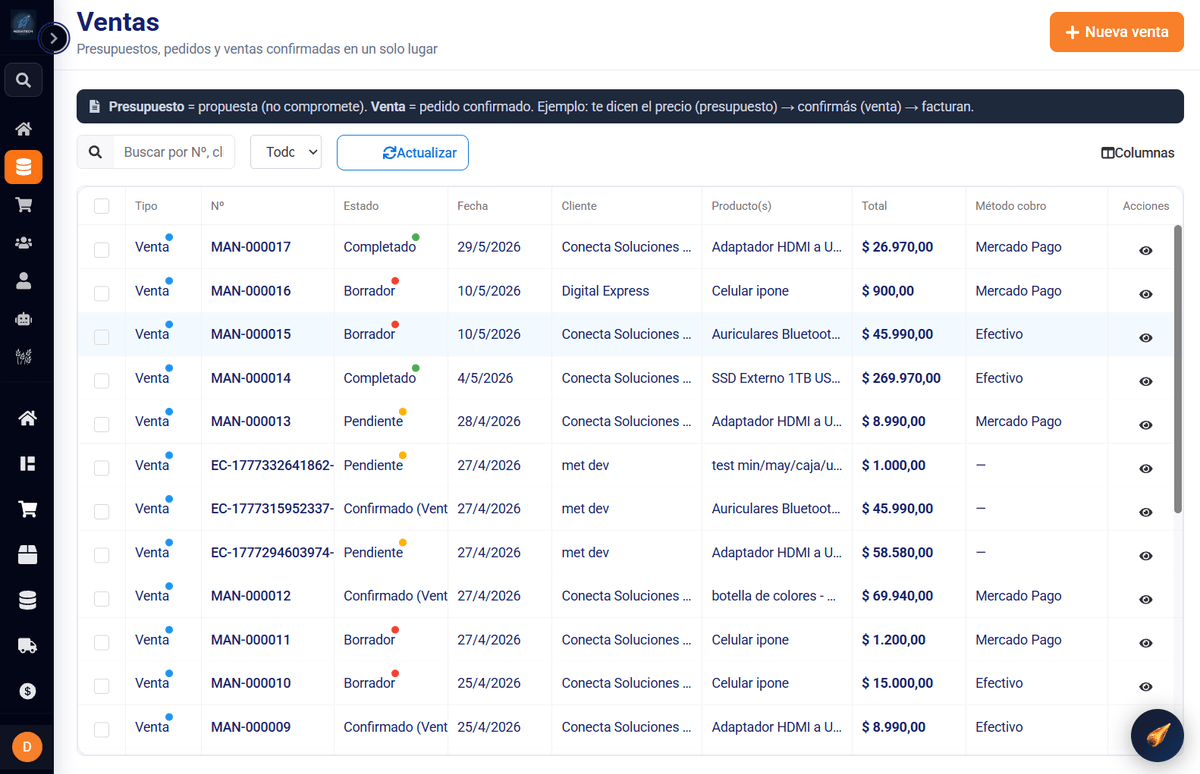Viewport: 1200px width, 774px height.
Task: Select the checkbox for MAN-000010
Action: coord(101,686)
